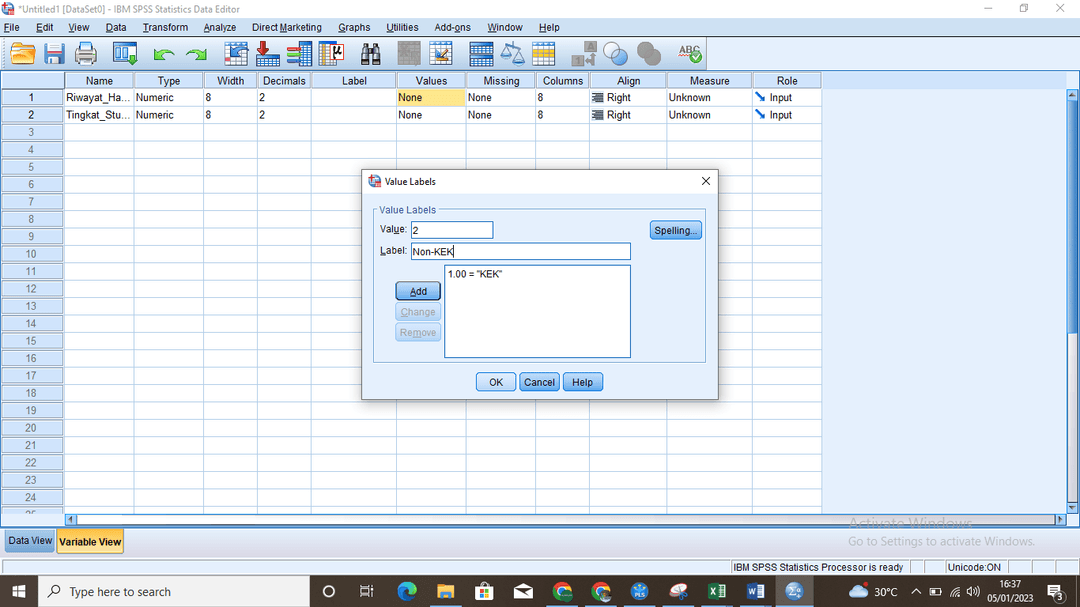
Task: Open the Word icon in the taskbar
Action: (x=755, y=591)
